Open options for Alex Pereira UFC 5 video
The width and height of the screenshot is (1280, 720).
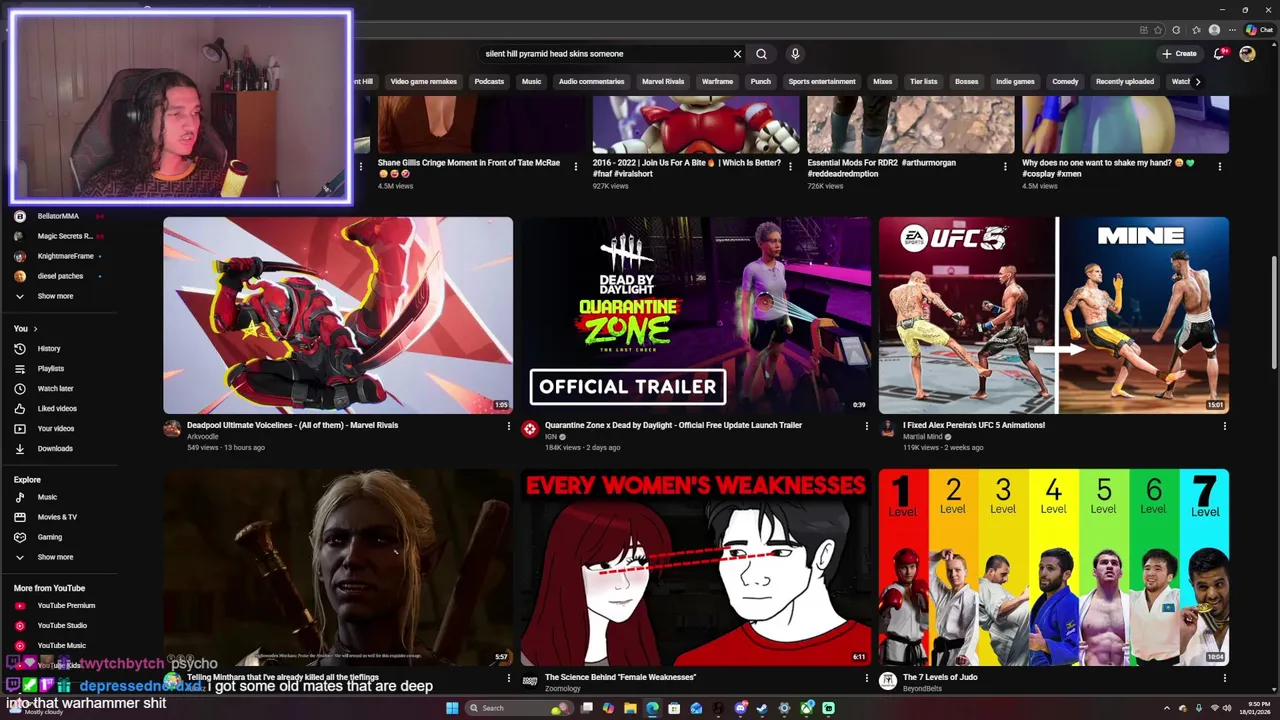[1224, 426]
